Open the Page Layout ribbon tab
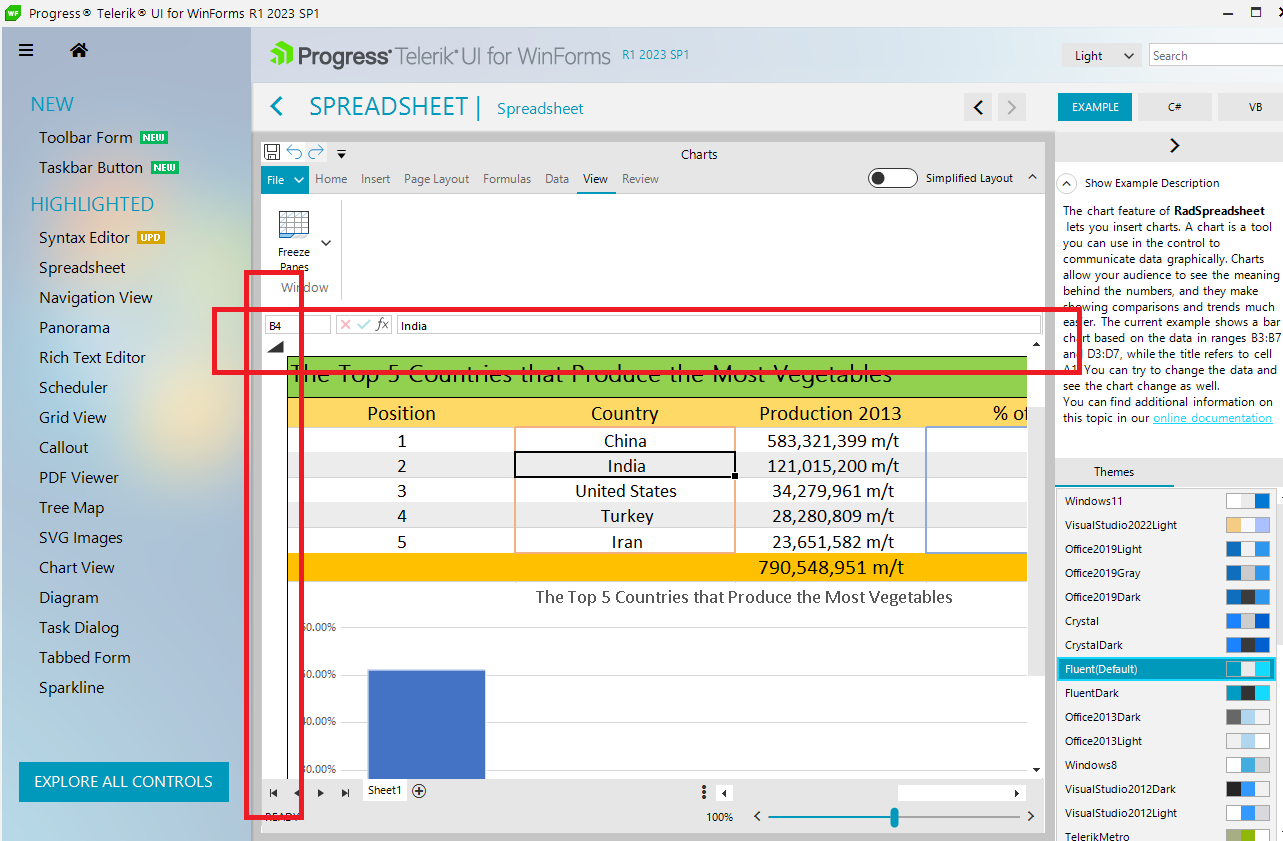 [436, 179]
